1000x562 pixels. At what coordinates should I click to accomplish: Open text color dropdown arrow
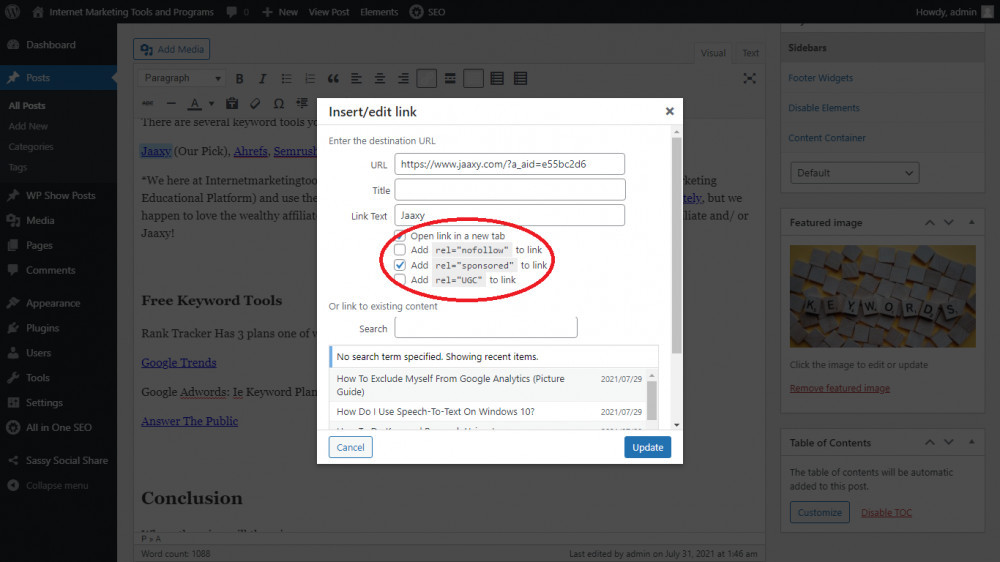(211, 103)
